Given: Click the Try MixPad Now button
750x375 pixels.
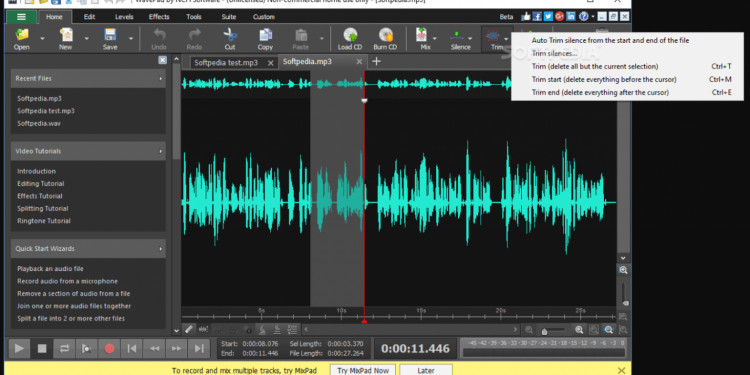Looking at the screenshot, I should 363,370.
